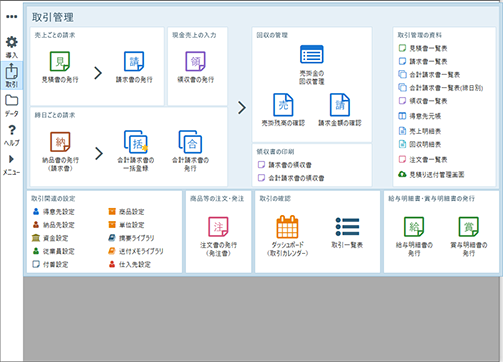
Task: Open 注文書の発行(発注書)
Action: pyautogui.click(x=218, y=237)
